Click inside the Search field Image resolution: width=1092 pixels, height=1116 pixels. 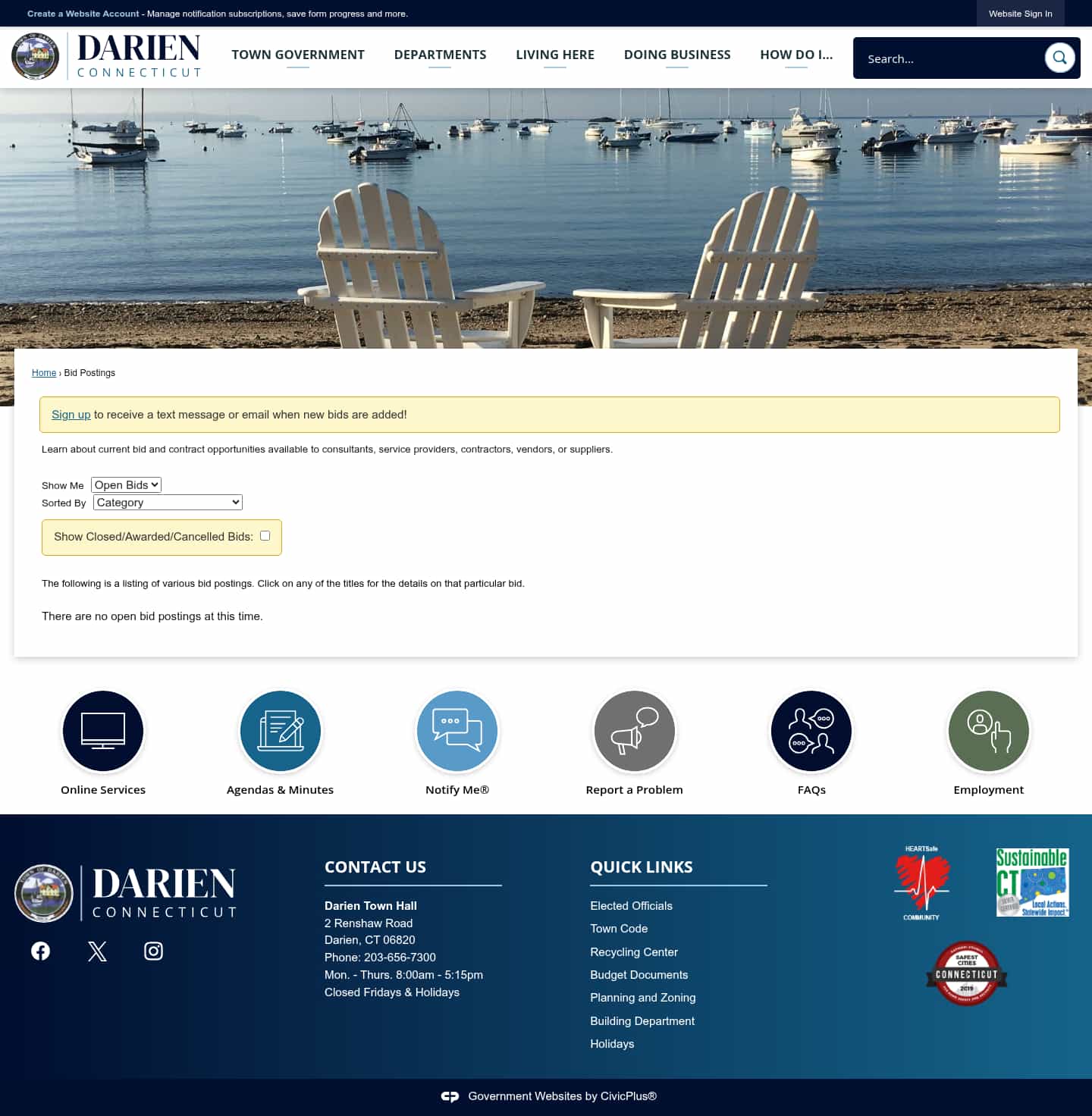(x=948, y=58)
